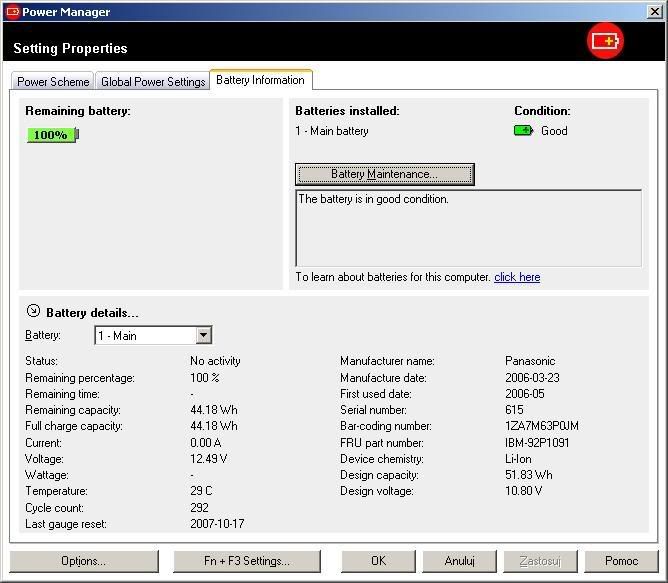This screenshot has width=668, height=583.
Task: Click the green battery condition icon
Action: point(523,131)
